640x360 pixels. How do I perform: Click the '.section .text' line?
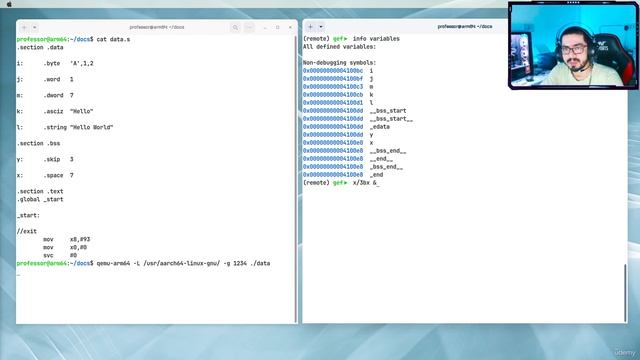(40, 191)
